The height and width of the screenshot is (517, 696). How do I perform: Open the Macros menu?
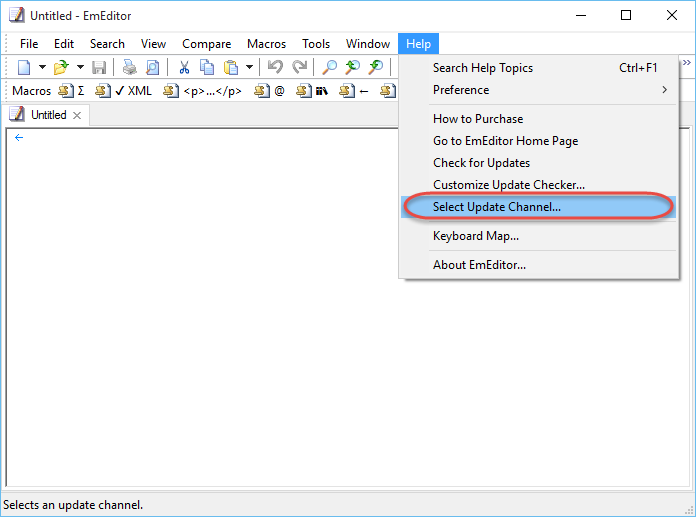click(267, 44)
